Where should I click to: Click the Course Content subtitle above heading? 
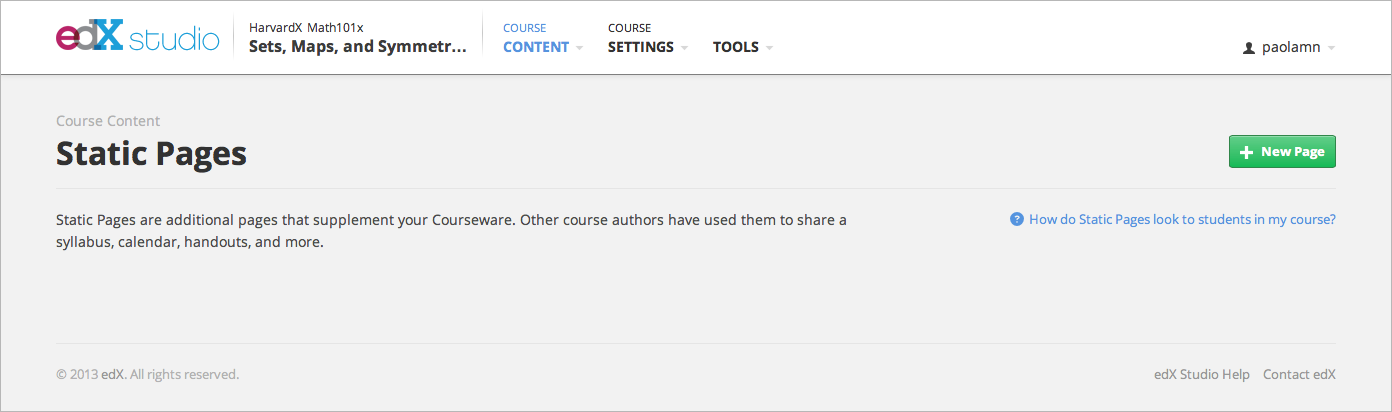point(108,121)
